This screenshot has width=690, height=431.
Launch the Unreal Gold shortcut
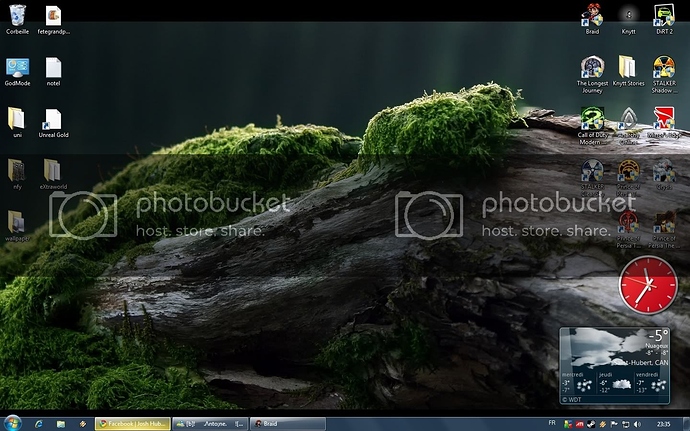tap(53, 119)
